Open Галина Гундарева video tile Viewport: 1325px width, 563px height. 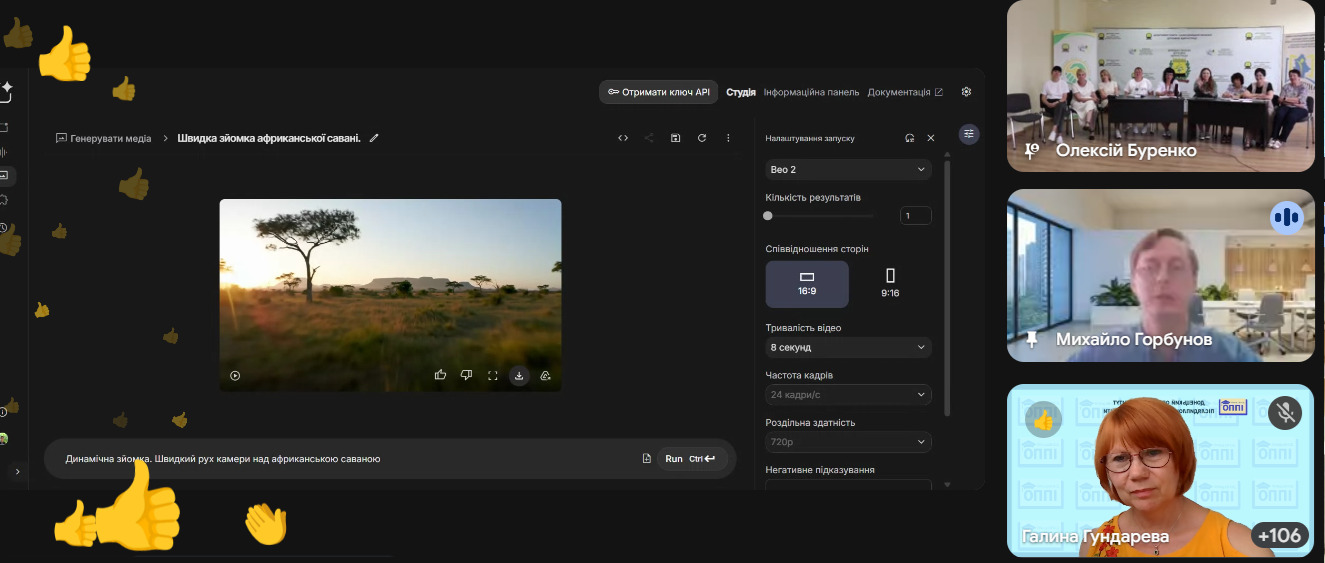pyautogui.click(x=1160, y=470)
